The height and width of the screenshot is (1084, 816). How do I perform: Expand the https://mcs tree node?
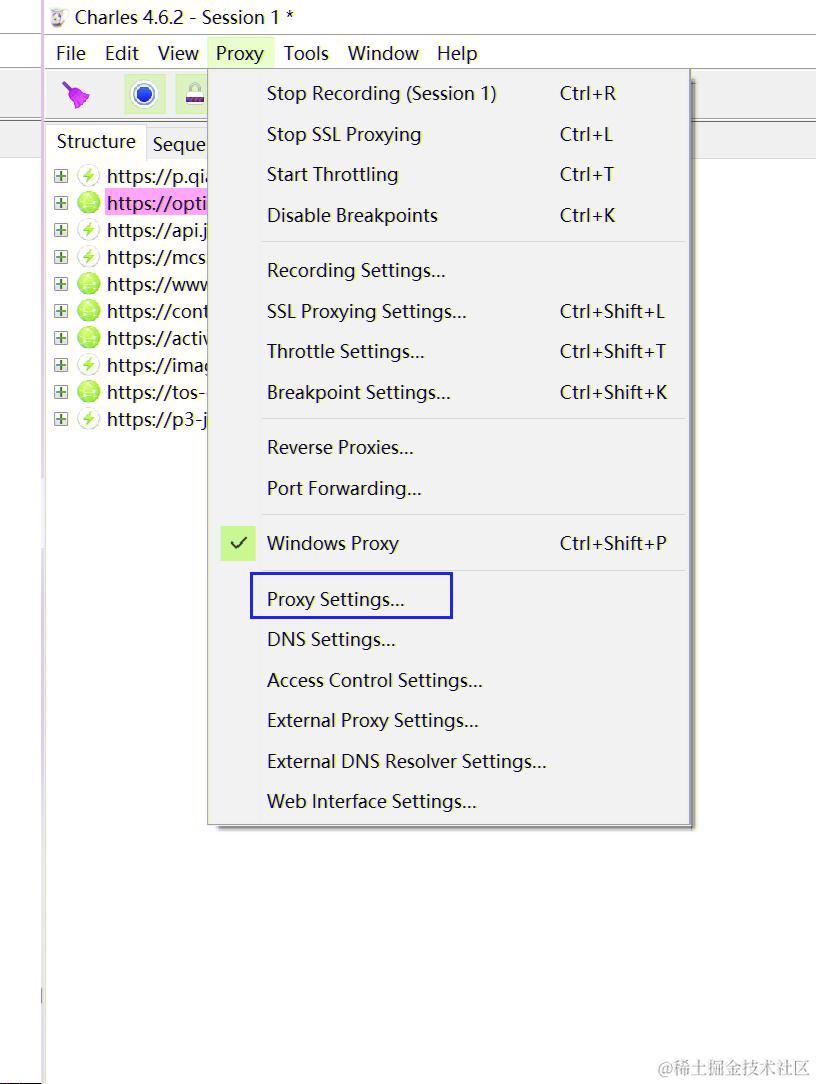[x=61, y=256]
